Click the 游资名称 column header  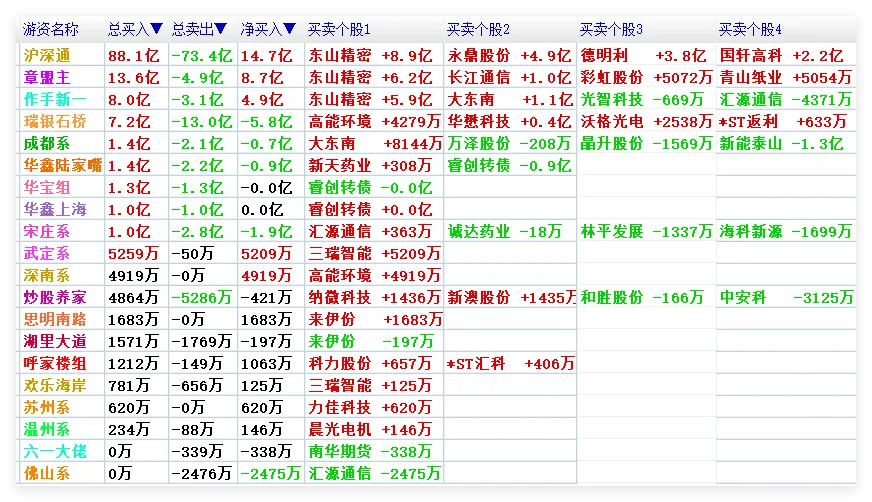tap(51, 29)
